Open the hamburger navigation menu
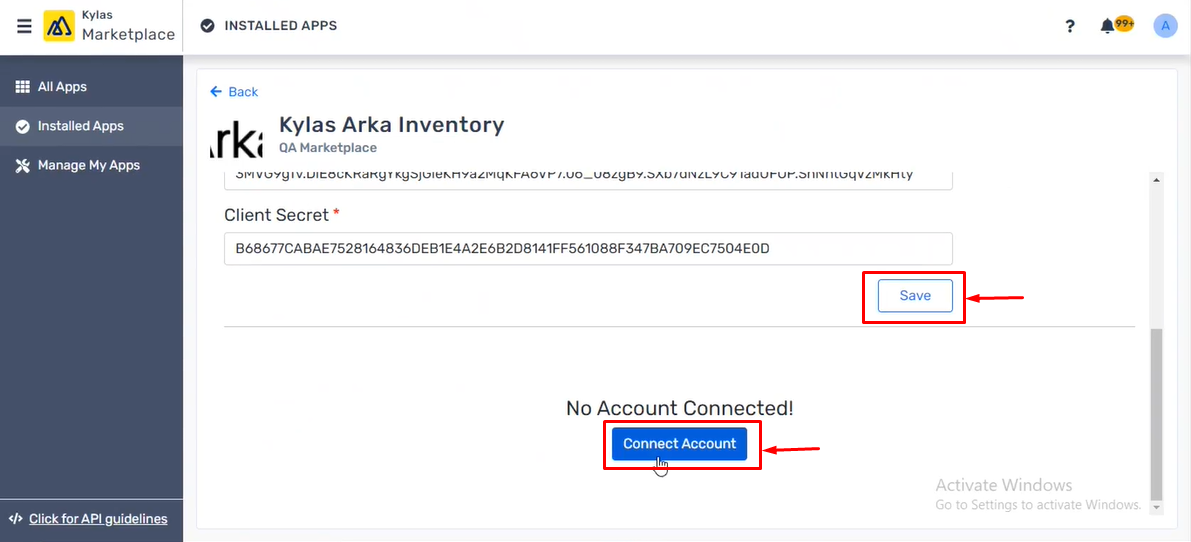The width and height of the screenshot is (1191, 542). [24, 27]
